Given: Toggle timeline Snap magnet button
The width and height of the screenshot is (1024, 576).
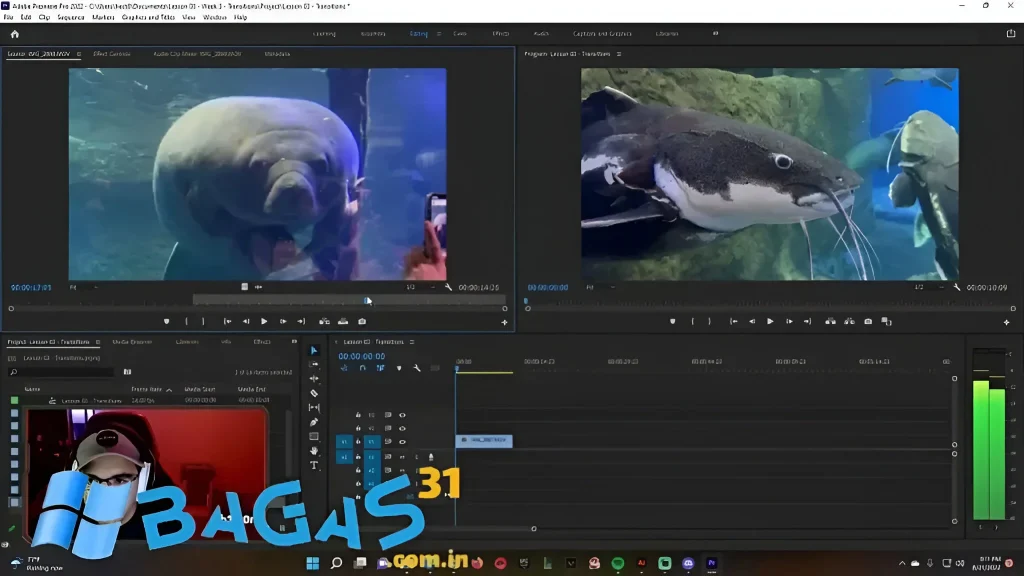Looking at the screenshot, I should 362,368.
